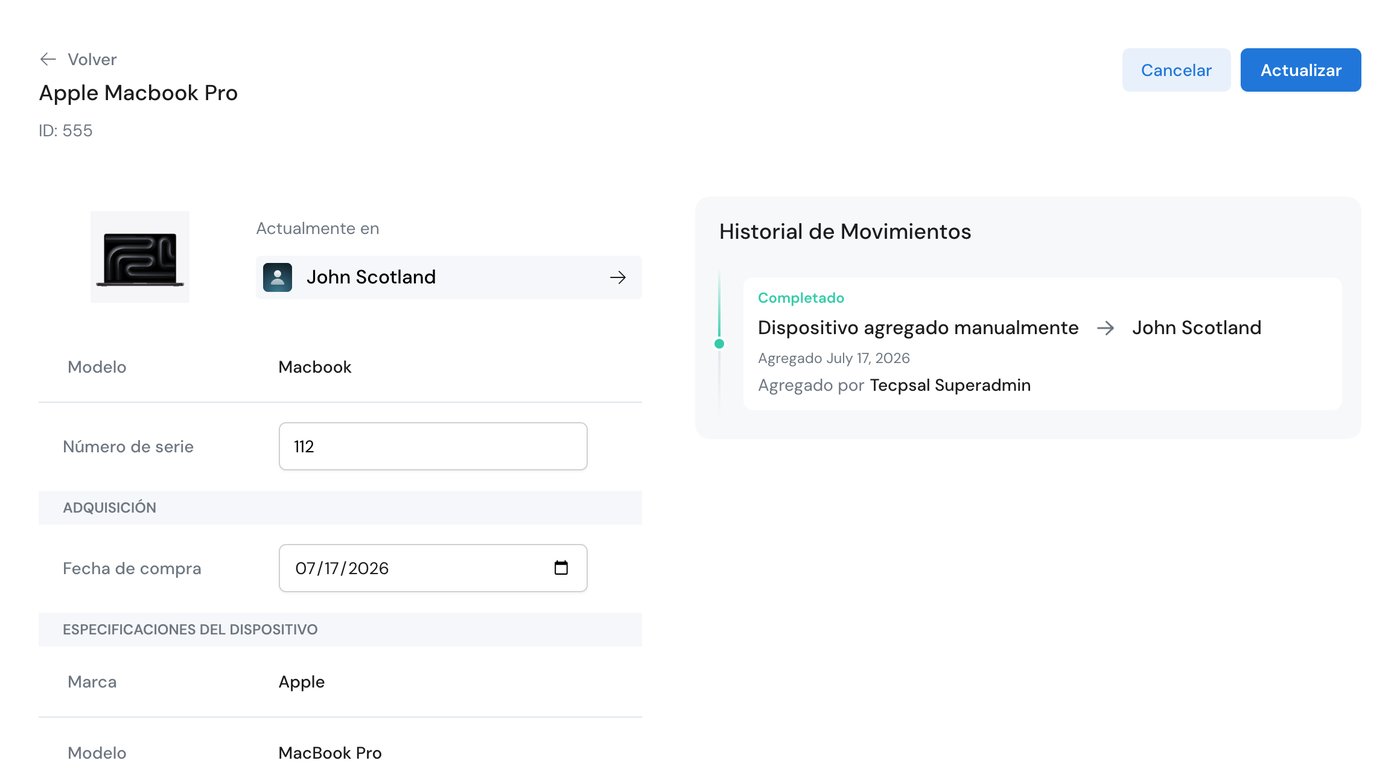Click John Scotland in the movement history entry
Image resolution: width=1400 pixels, height=784 pixels.
coord(1197,328)
